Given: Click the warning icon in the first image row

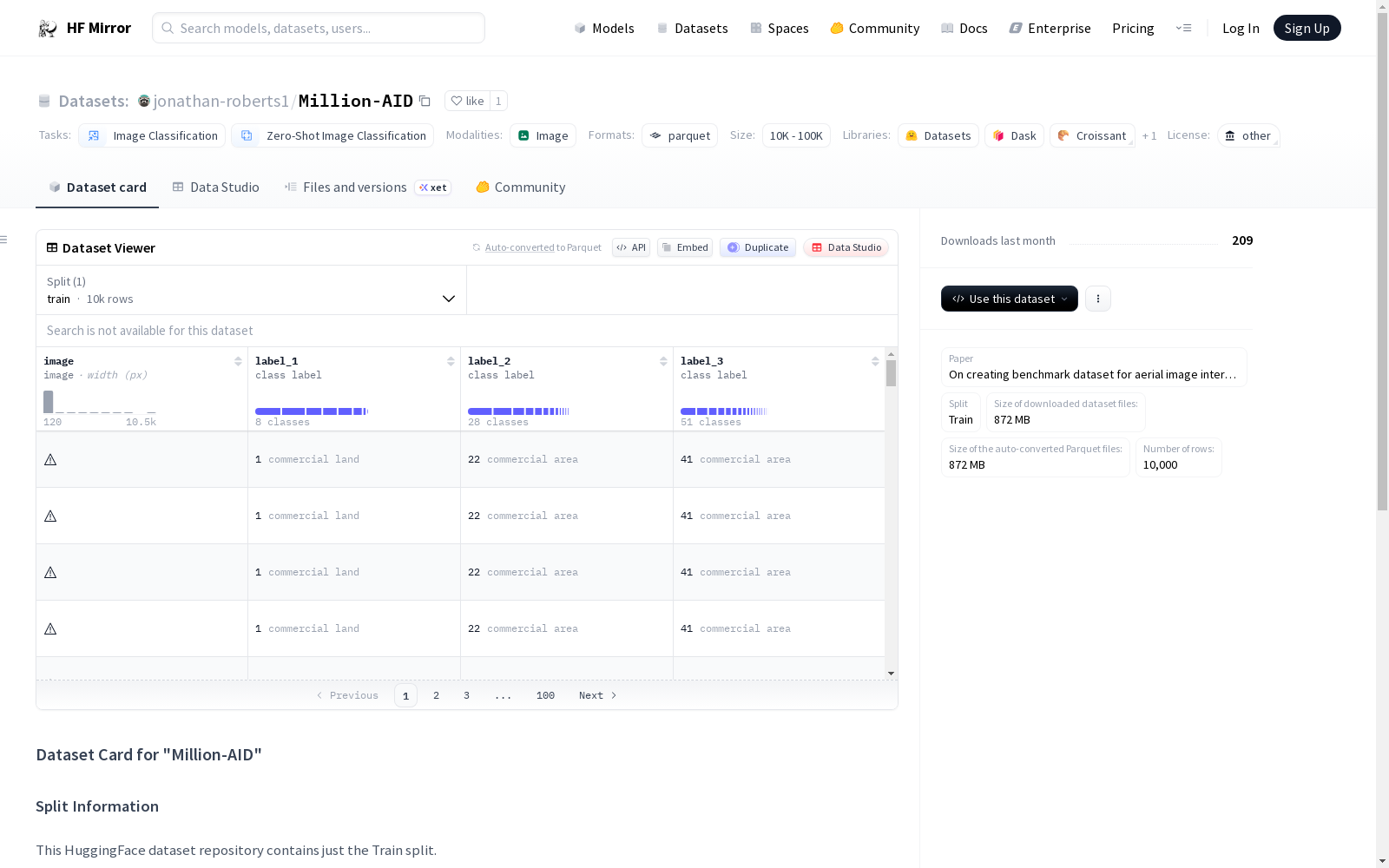Looking at the screenshot, I should [50, 459].
